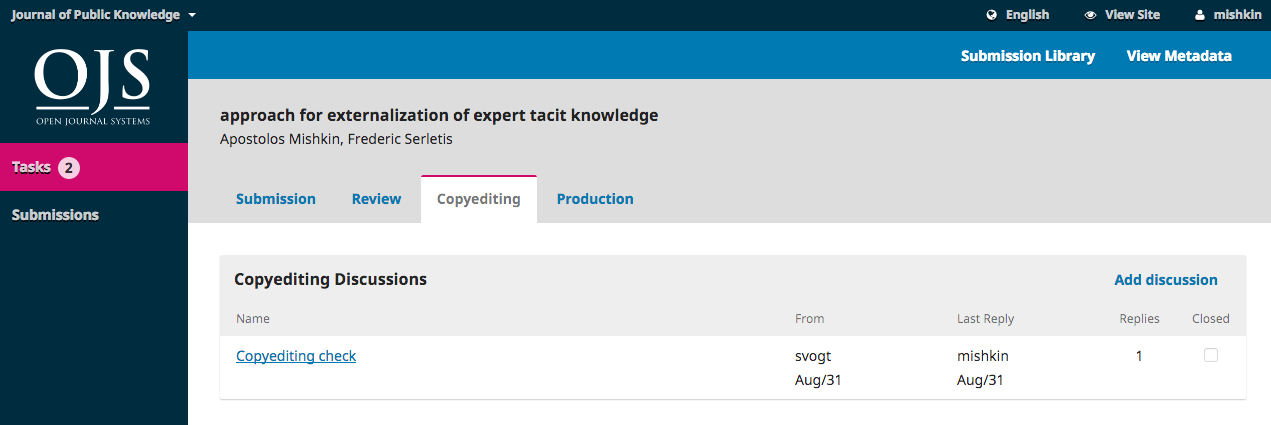Click Add discussion

coord(1166,280)
